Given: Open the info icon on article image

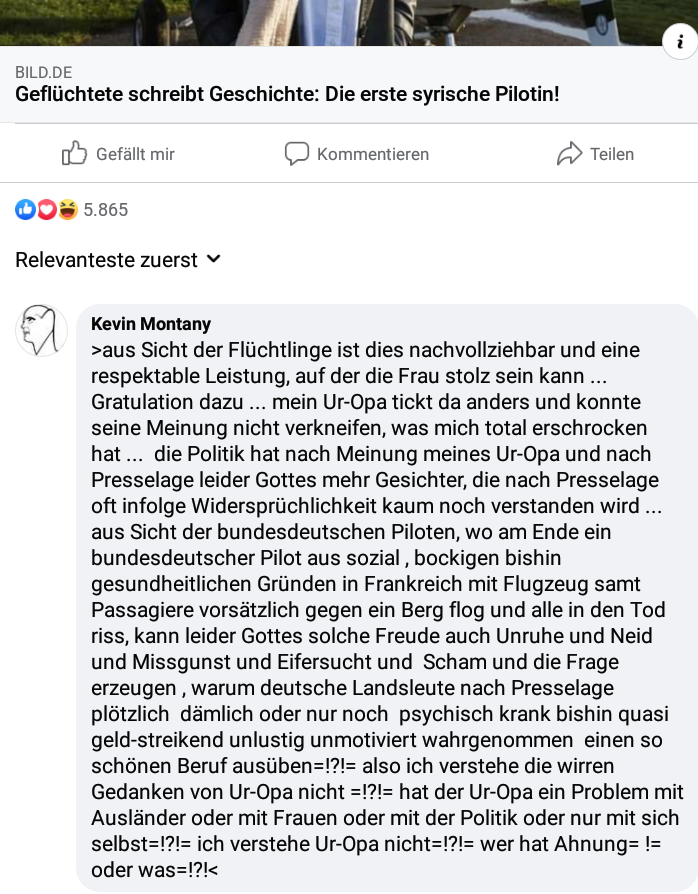Looking at the screenshot, I should coord(680,42).
